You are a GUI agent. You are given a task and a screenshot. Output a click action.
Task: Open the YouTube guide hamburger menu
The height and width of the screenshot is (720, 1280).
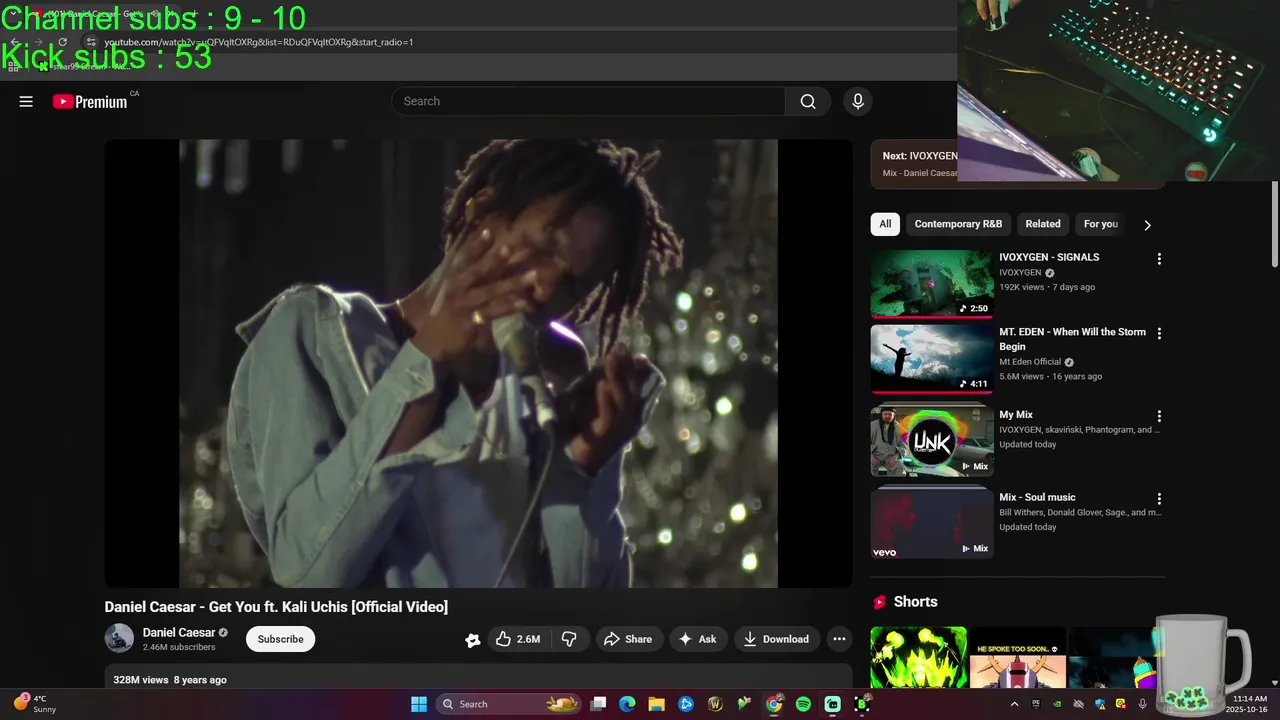pos(26,101)
